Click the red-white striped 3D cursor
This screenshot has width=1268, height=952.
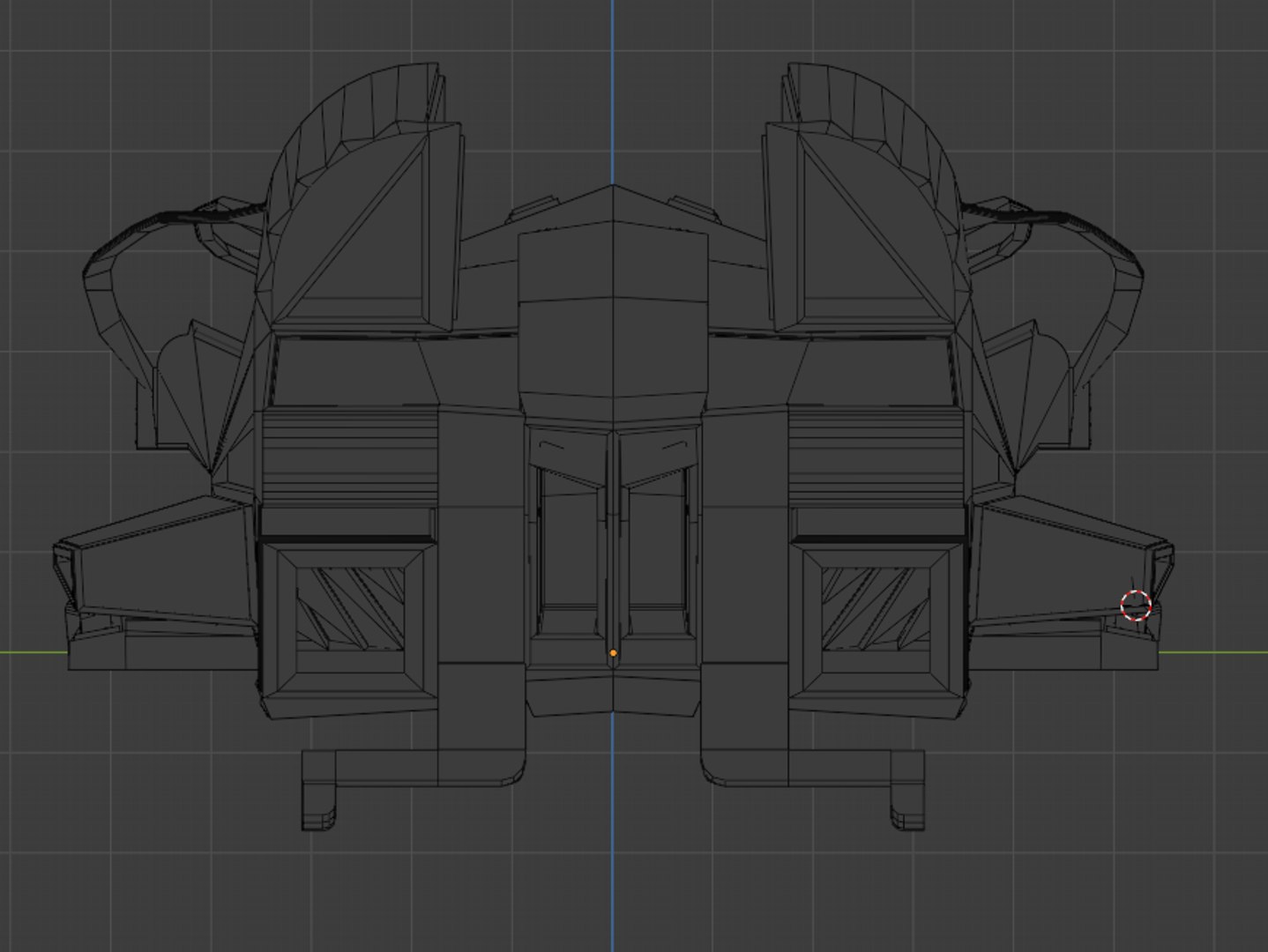(x=1136, y=606)
